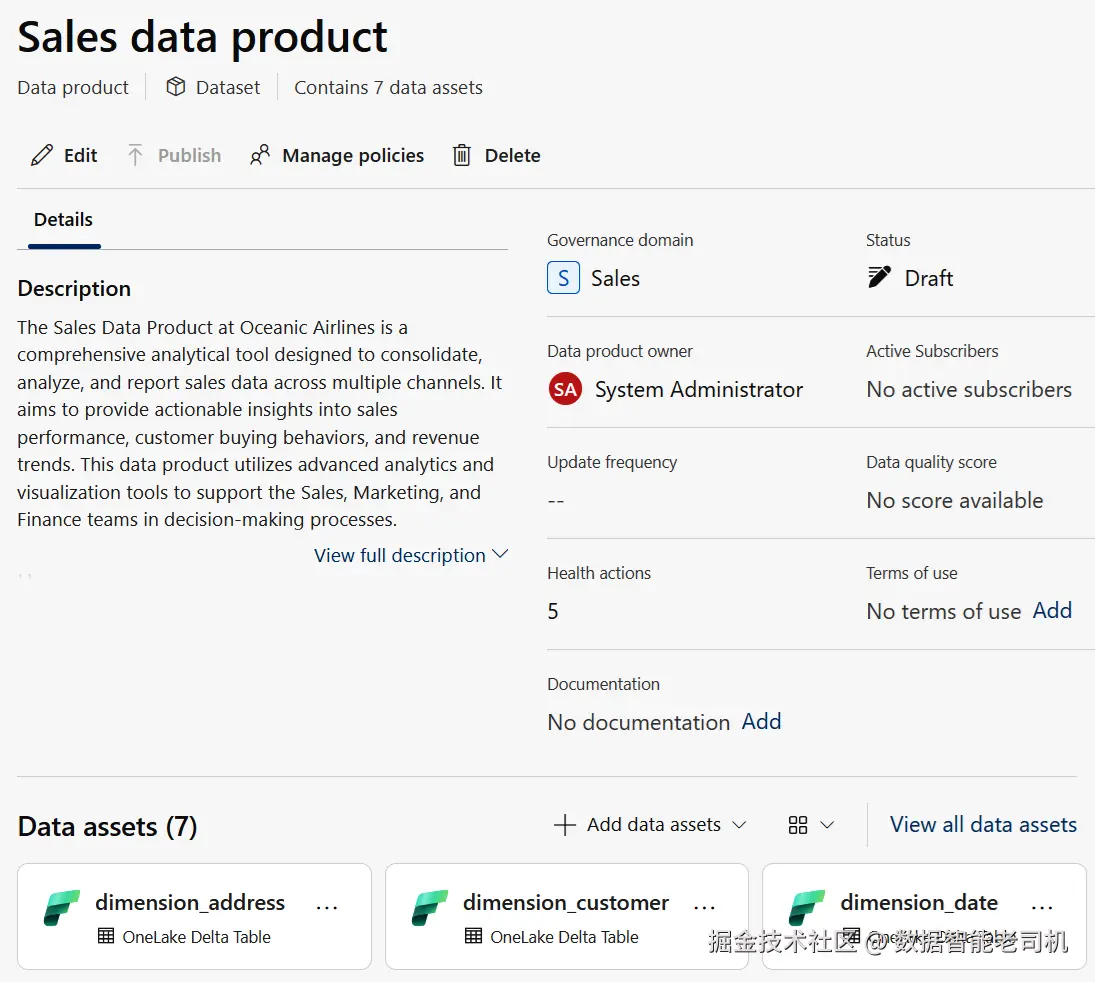Click the Manage policies person icon
This screenshot has height=982, width=1095.
point(260,155)
